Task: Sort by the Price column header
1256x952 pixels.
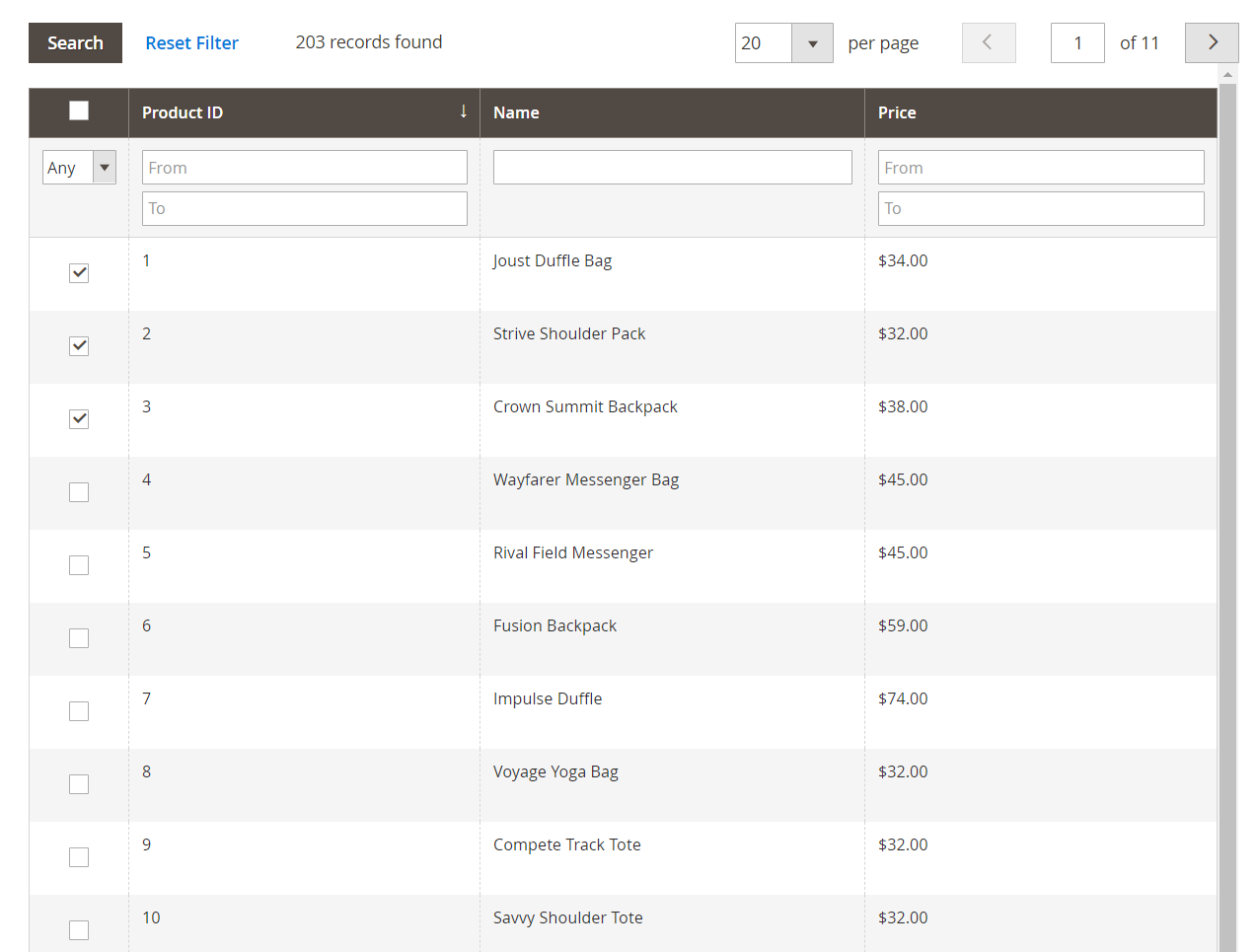Action: click(897, 112)
